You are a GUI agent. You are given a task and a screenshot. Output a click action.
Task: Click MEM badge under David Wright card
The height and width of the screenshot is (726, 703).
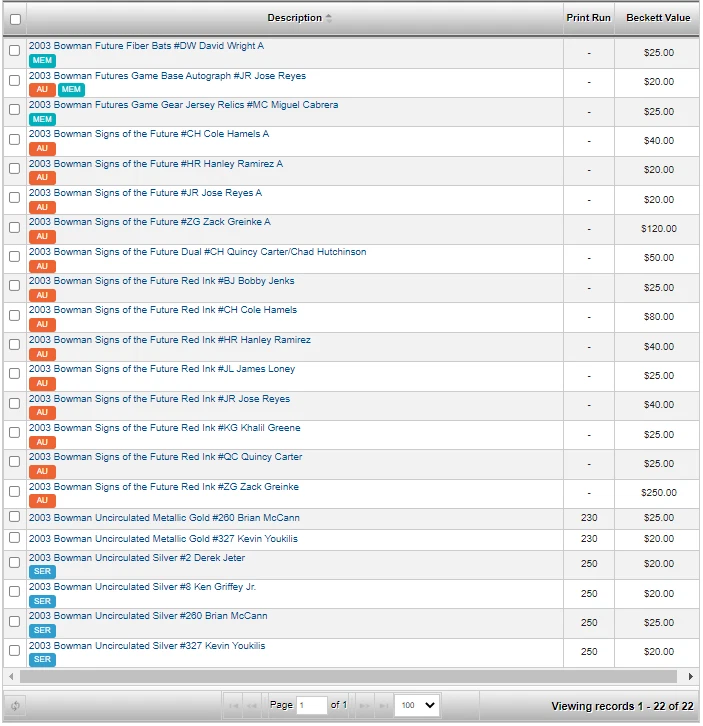(42, 60)
